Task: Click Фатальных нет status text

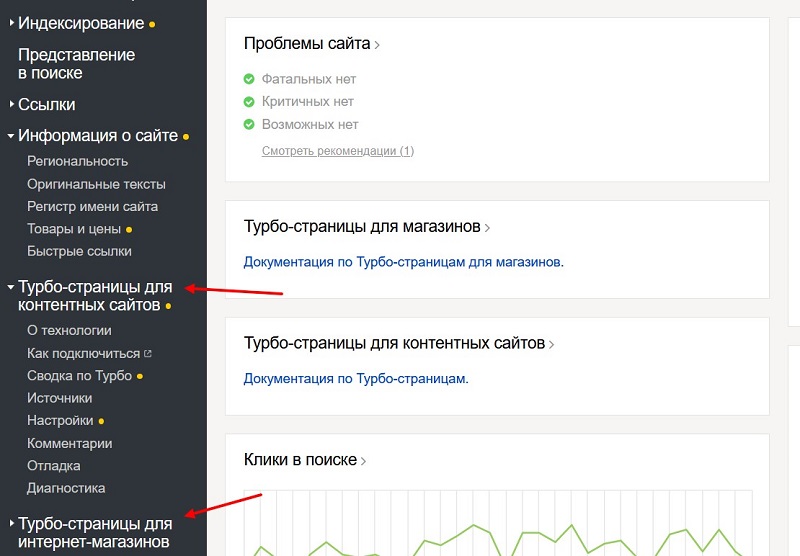Action: tap(309, 79)
